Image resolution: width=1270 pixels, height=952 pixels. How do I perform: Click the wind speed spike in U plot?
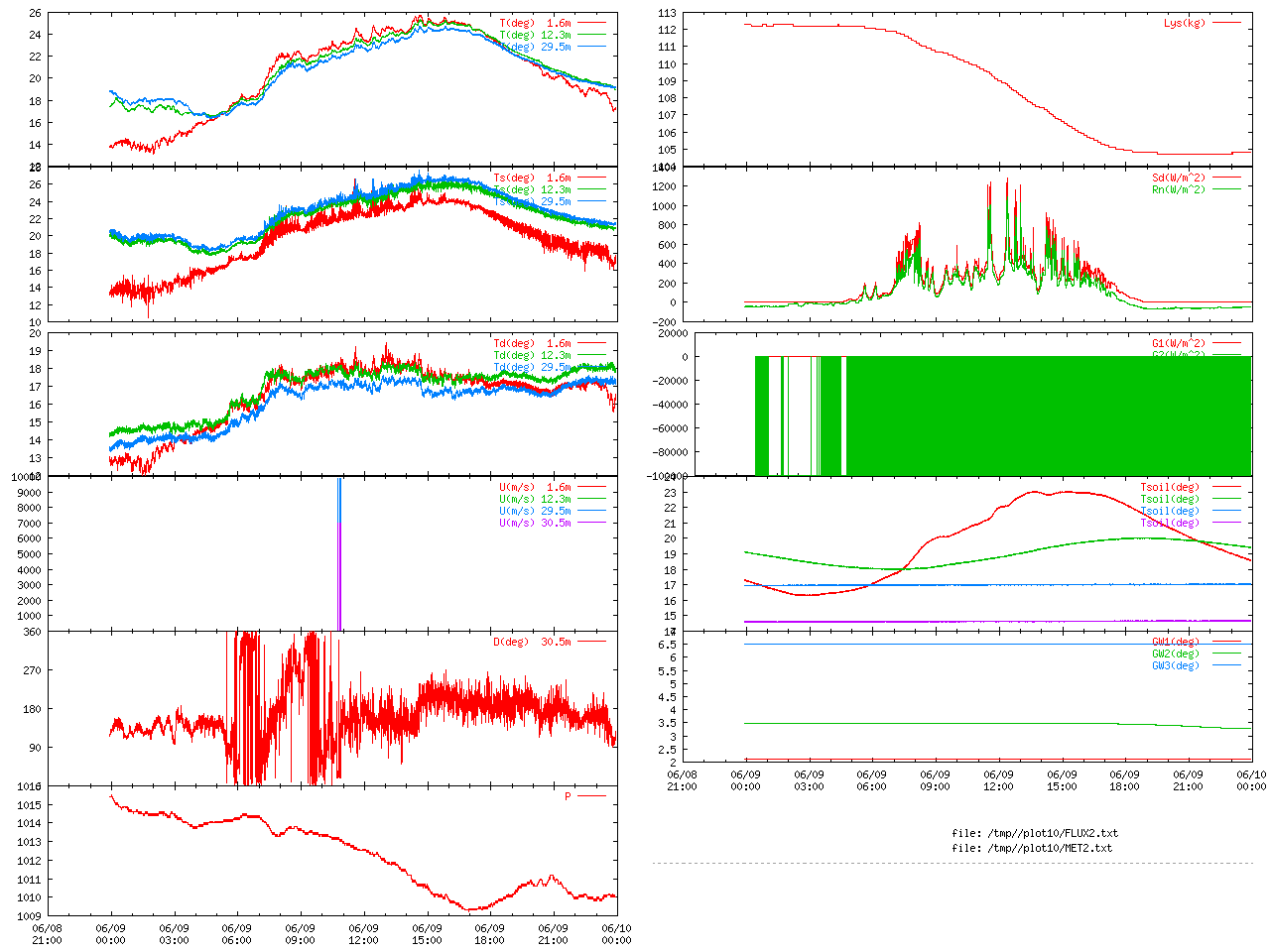click(339, 553)
